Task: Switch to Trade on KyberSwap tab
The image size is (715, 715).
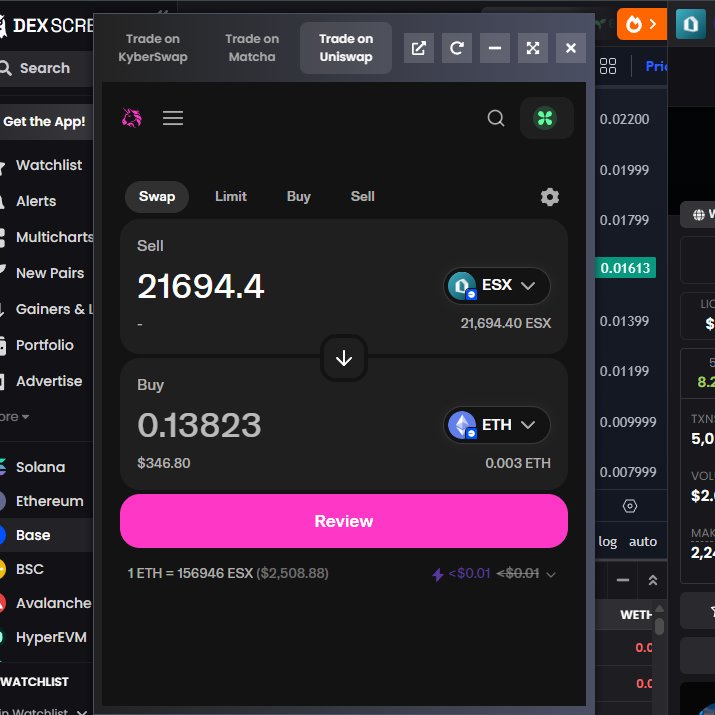Action: click(x=153, y=48)
